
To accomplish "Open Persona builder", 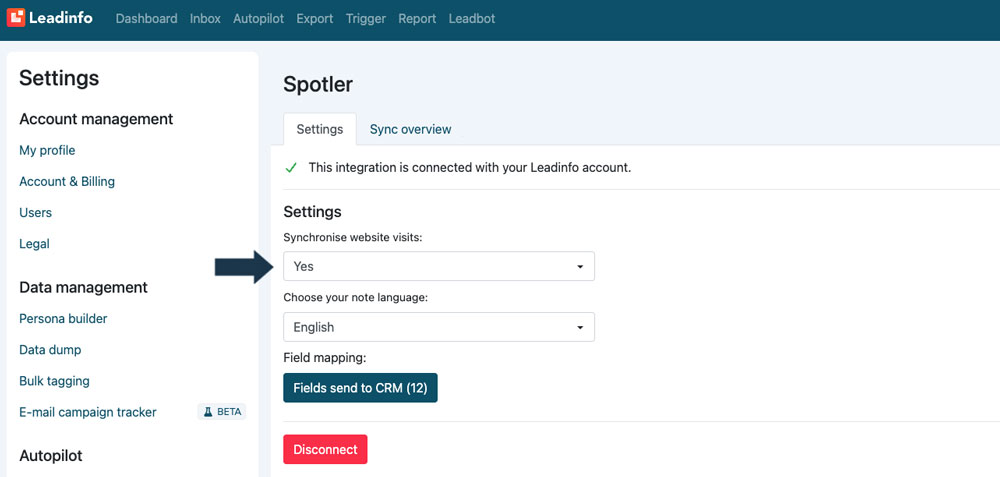I will [63, 318].
